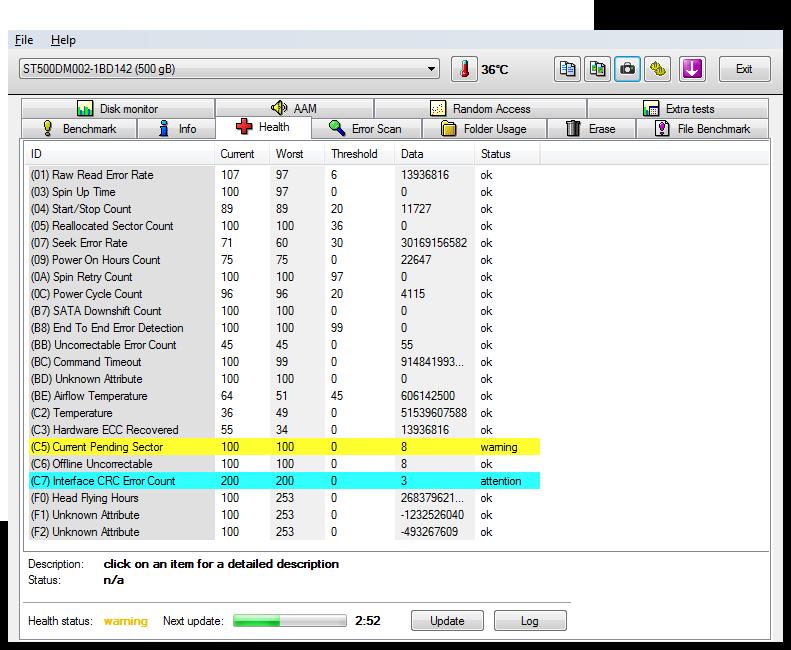This screenshot has width=791, height=650.
Task: Click the camera save screenshot icon
Action: [x=627, y=69]
